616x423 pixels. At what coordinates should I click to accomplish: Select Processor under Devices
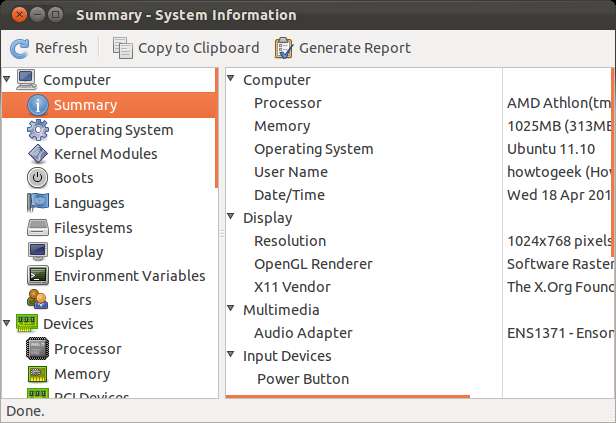click(87, 349)
